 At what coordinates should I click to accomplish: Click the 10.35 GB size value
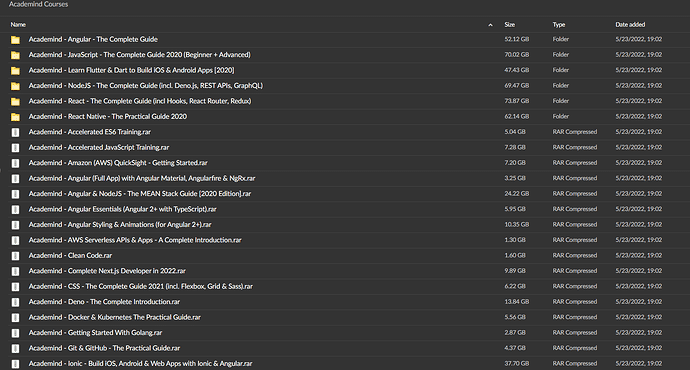pos(517,224)
